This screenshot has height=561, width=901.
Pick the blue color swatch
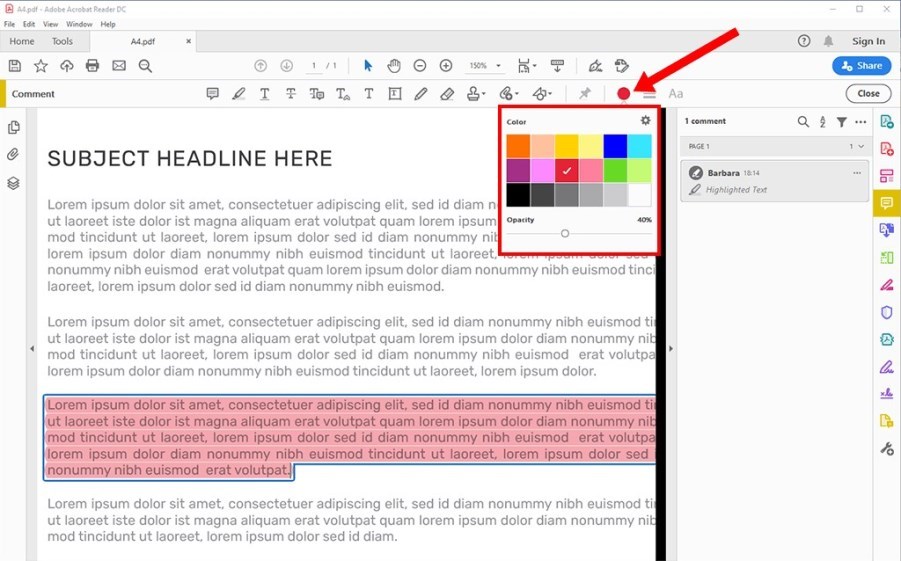[615, 146]
